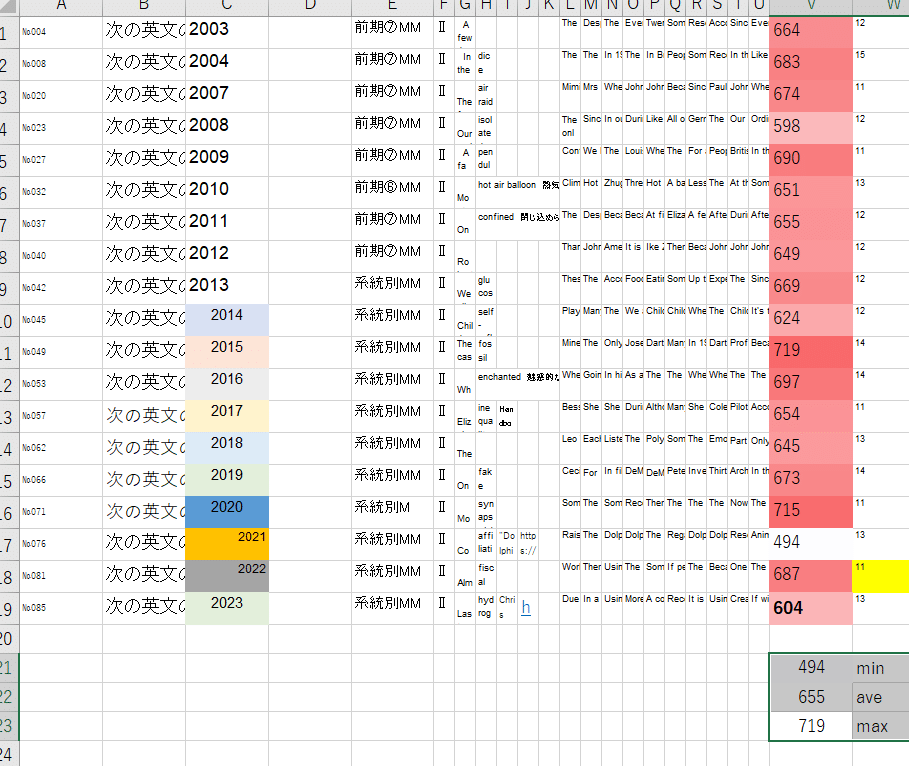Select cell containing 2010
This screenshot has height=766, width=909.
coord(227,192)
